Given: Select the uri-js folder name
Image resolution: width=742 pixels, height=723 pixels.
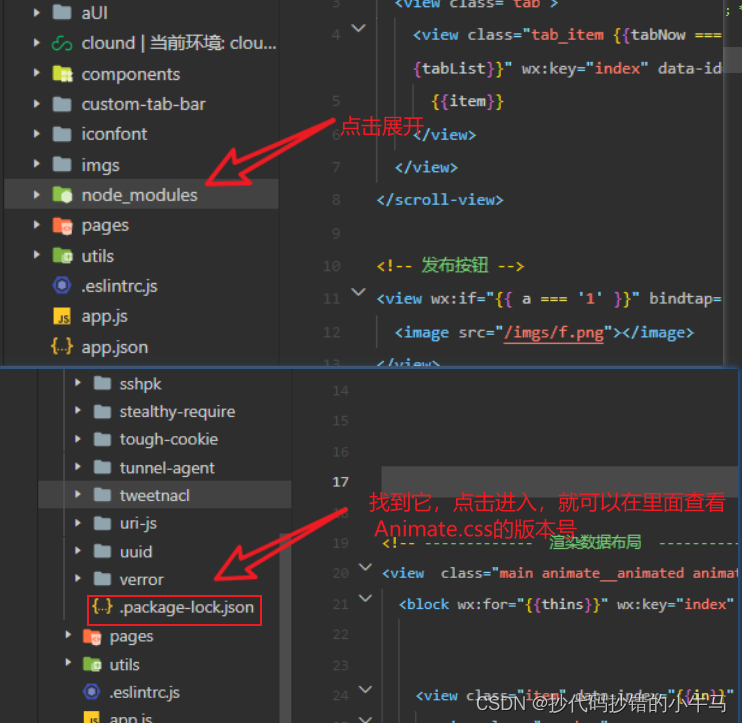Looking at the screenshot, I should pyautogui.click(x=138, y=524).
